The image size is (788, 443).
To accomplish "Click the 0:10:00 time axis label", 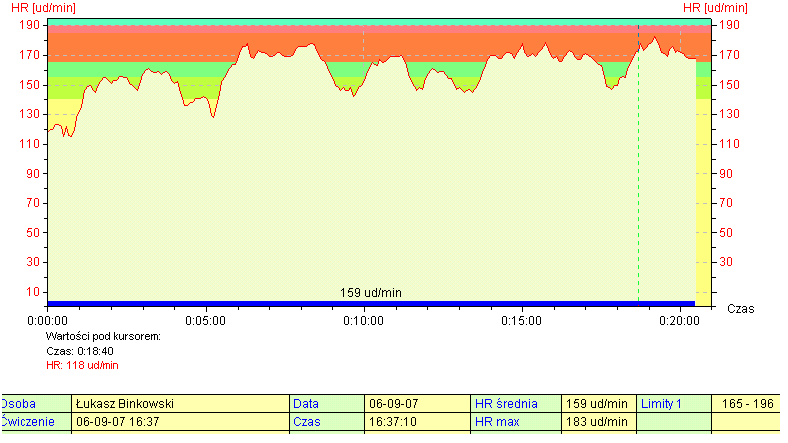I will pyautogui.click(x=363, y=321).
